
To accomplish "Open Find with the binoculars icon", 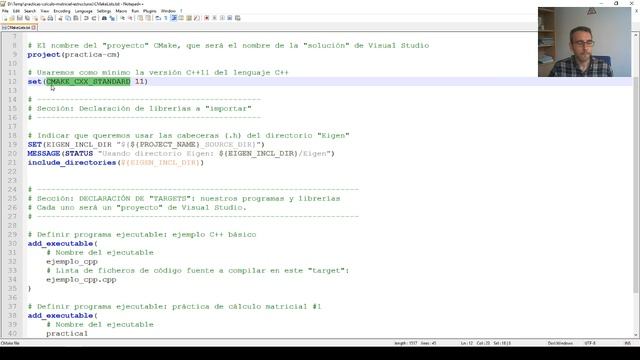I will click(x=104, y=18).
